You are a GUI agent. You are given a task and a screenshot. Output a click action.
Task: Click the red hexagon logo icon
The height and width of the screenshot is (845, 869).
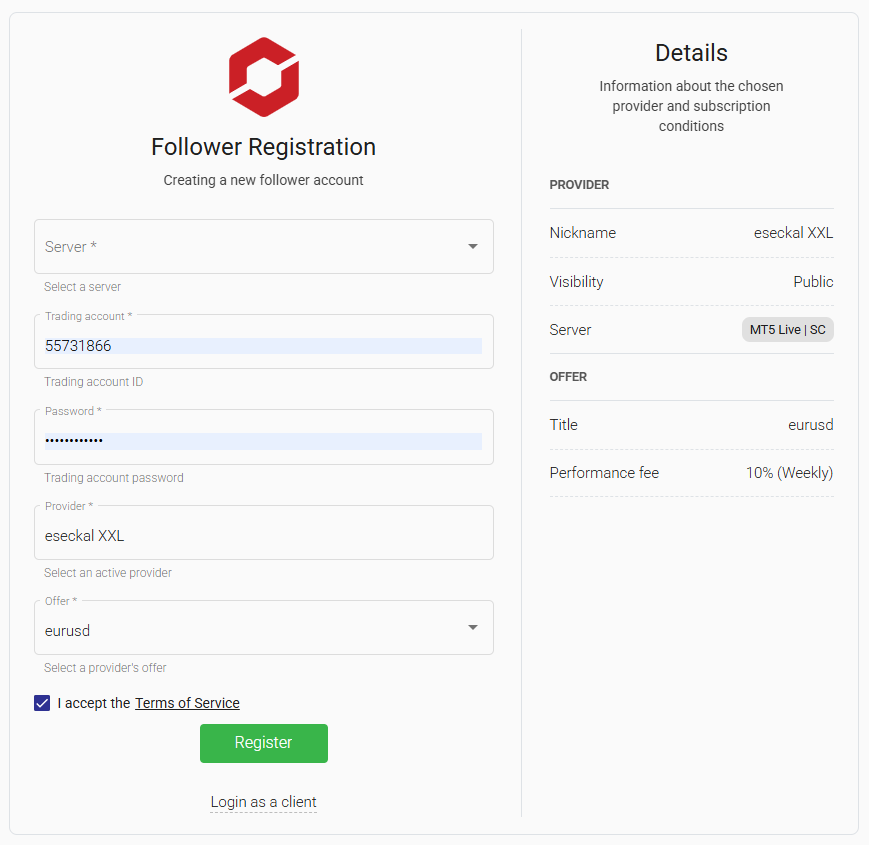[264, 77]
